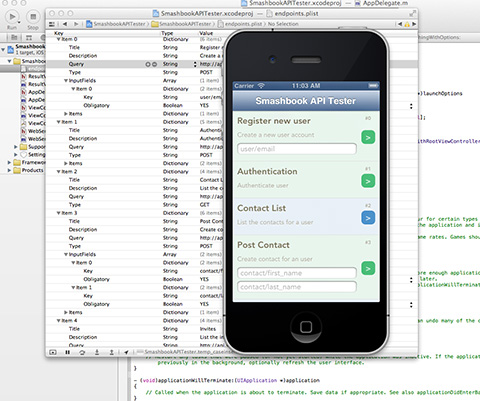Image resolution: width=480 pixels, height=401 pixels.
Task: Expand the Products group in navigator
Action: coord(9,170)
